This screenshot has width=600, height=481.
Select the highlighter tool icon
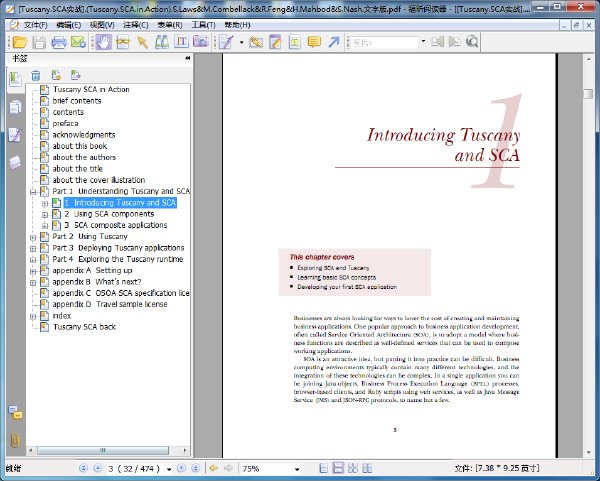tap(256, 42)
